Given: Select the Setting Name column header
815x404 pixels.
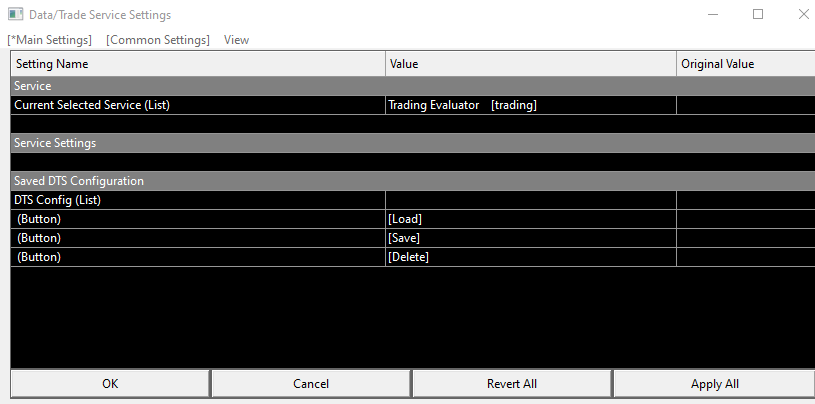Looking at the screenshot, I should (198, 64).
